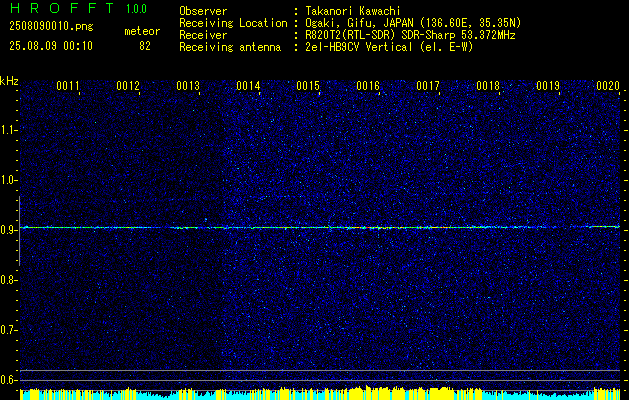Click the 0020 time marker
Viewport: 629px width, 400px height.
tap(608, 86)
